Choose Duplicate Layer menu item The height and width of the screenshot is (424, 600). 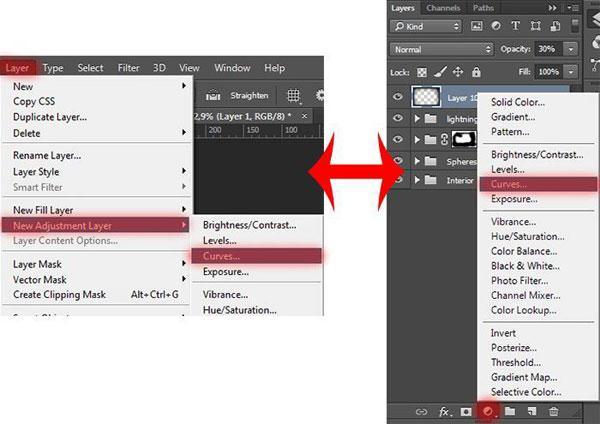(x=50, y=117)
